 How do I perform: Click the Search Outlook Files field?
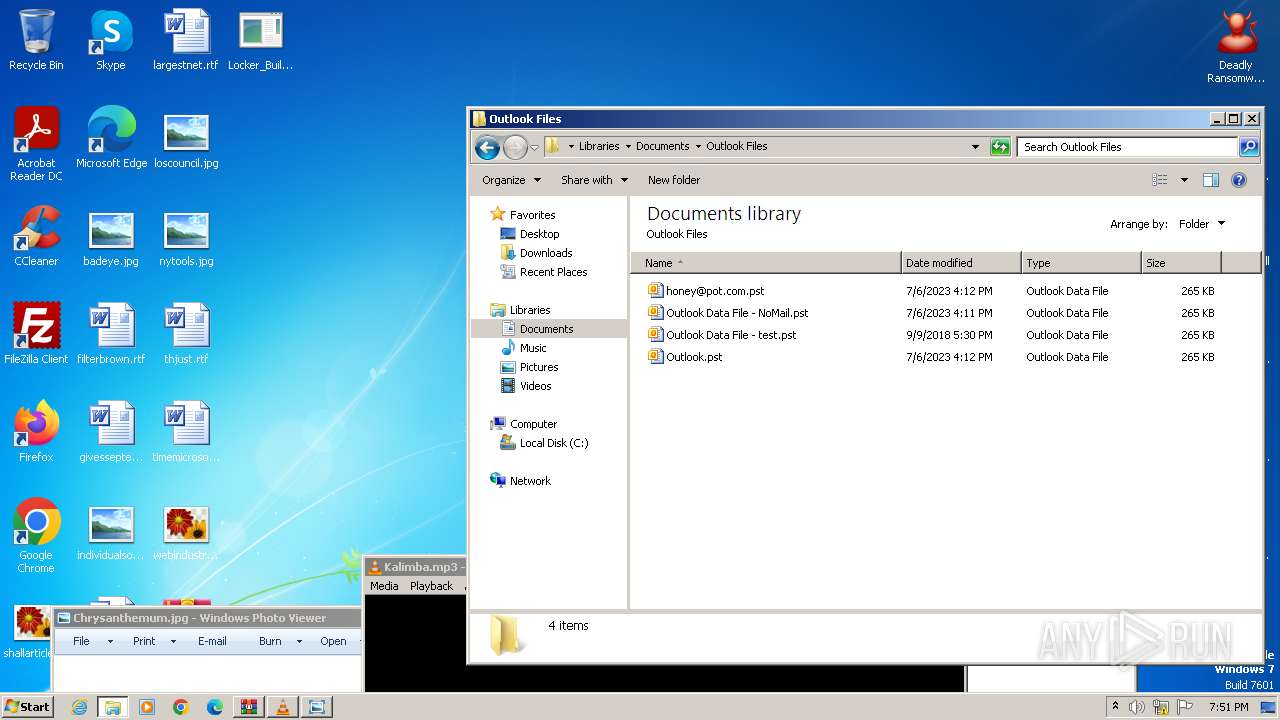tap(1127, 147)
